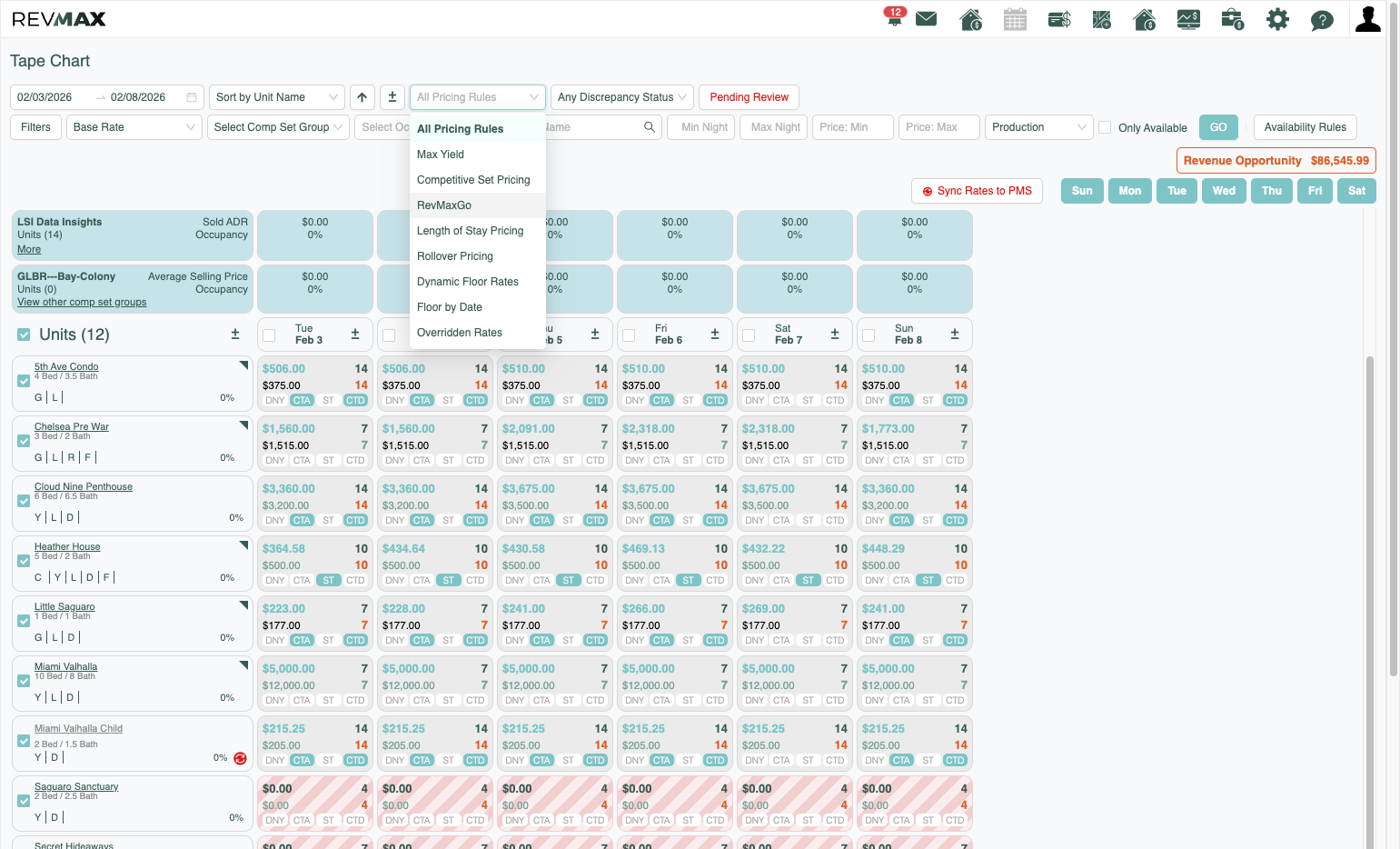Open the grayed calendar grid icon in header
1400x849 pixels.
coord(1015,19)
